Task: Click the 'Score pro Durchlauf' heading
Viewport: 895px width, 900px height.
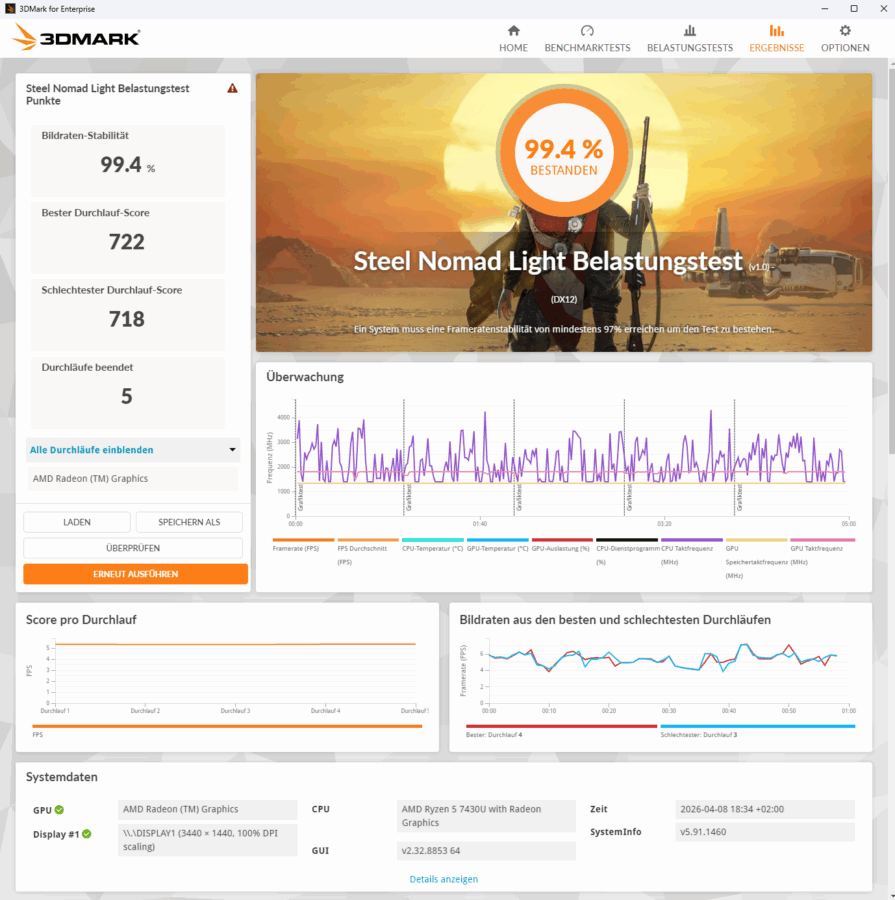Action: coord(81,620)
